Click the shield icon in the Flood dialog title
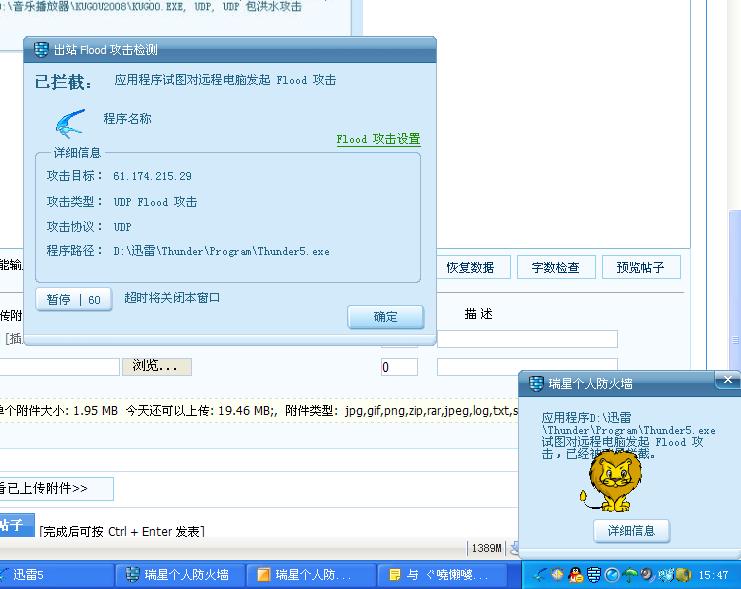This screenshot has width=741, height=589. click(x=41, y=50)
